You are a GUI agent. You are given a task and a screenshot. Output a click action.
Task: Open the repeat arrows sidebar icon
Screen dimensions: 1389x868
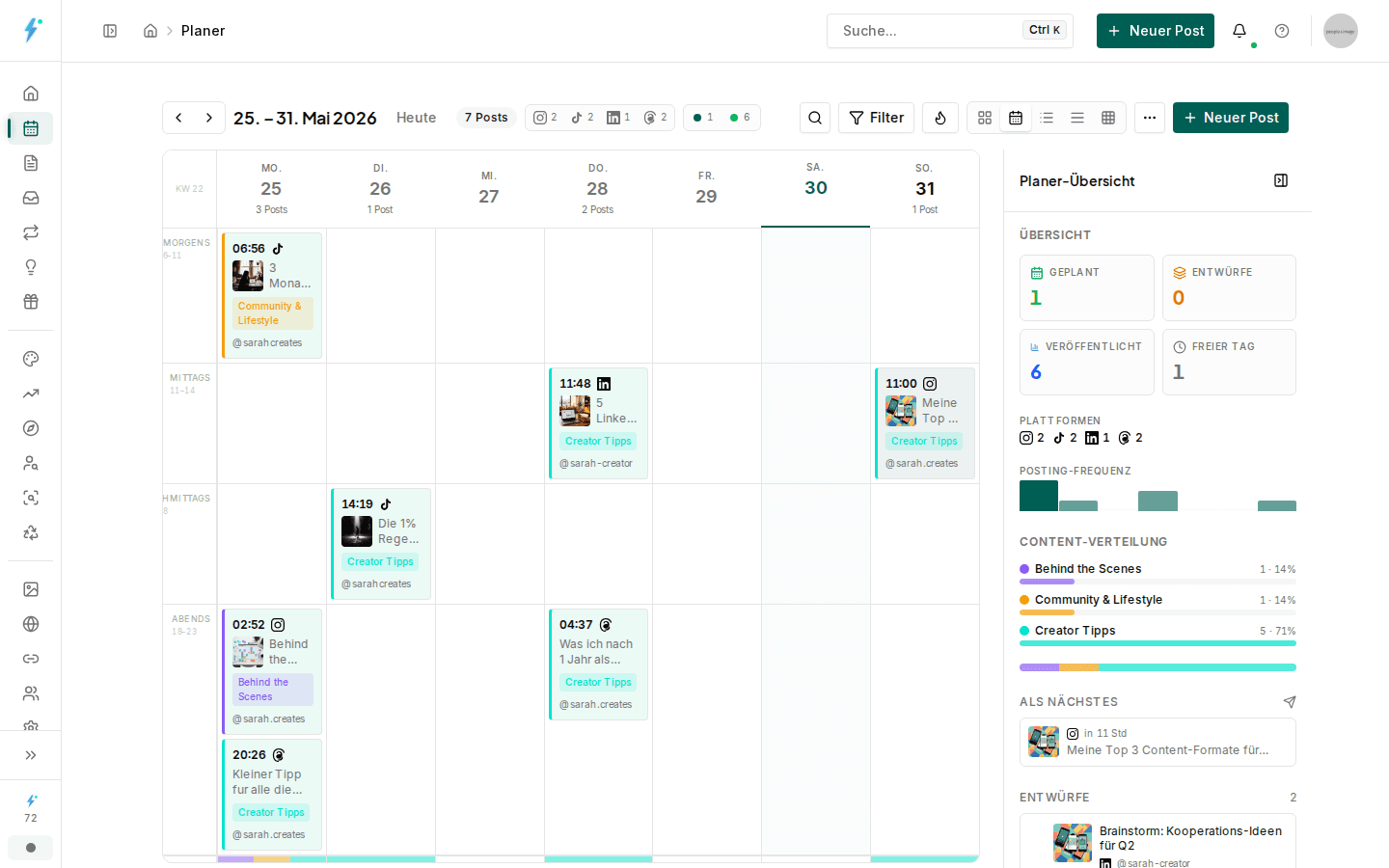click(x=31, y=232)
